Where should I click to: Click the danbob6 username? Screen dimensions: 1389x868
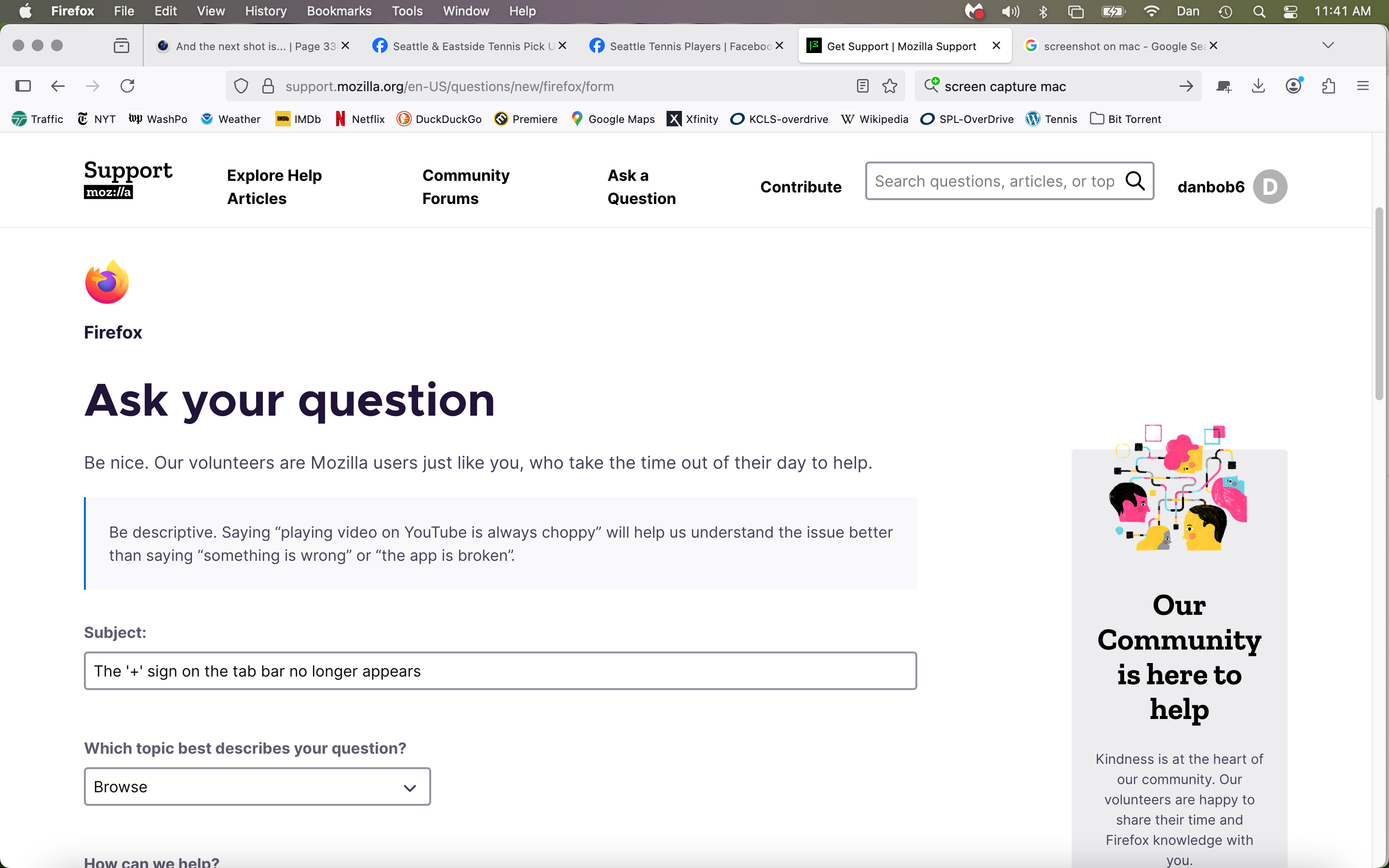(1211, 187)
